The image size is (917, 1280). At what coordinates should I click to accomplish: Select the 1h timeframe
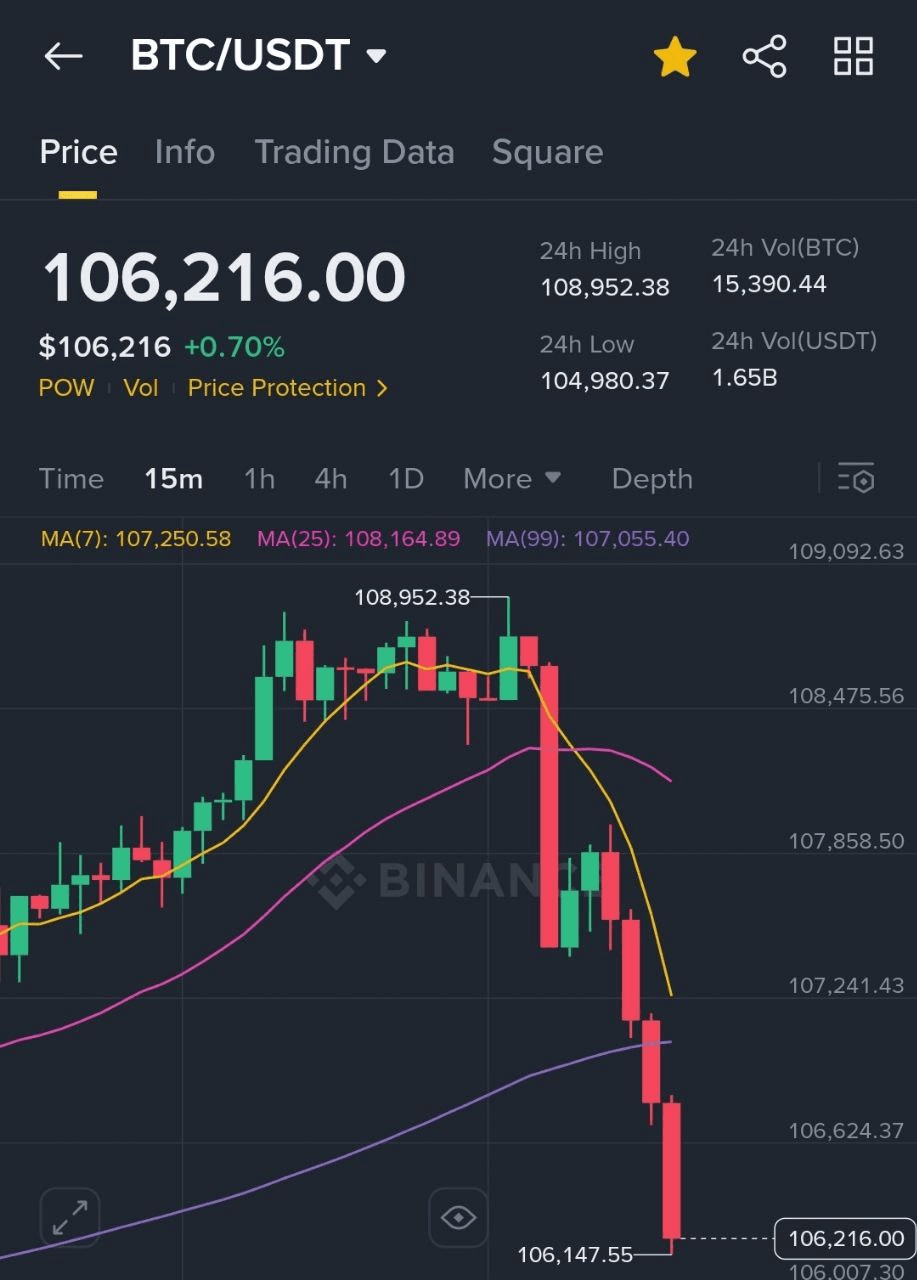259,479
